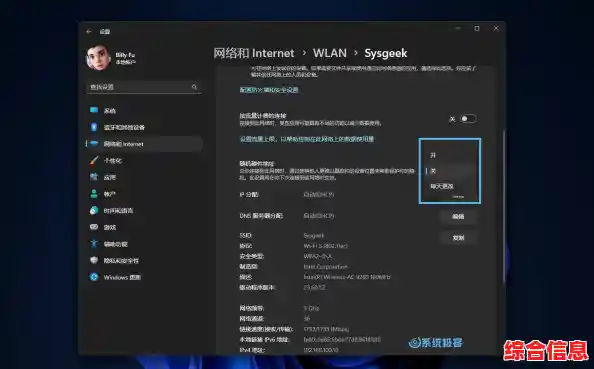Click the Sysgeek breadcrumb title
Viewport: 594px width, 369px height.
point(386,53)
